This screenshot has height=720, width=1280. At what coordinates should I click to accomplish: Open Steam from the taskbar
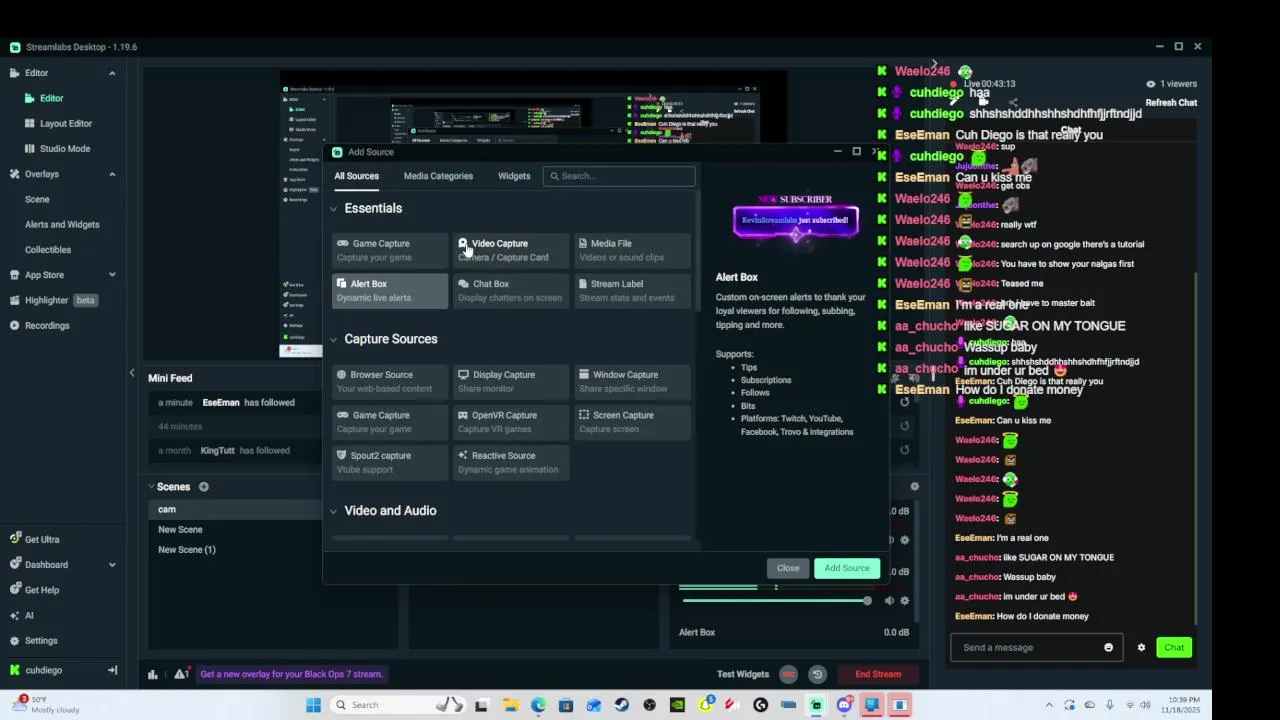pyautogui.click(x=622, y=705)
